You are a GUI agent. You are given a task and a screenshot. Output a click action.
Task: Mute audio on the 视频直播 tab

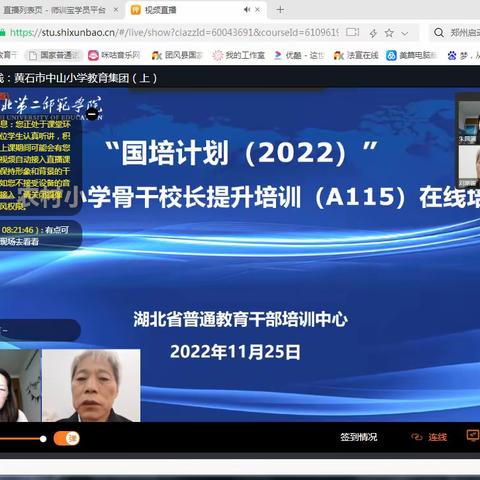tap(247, 10)
